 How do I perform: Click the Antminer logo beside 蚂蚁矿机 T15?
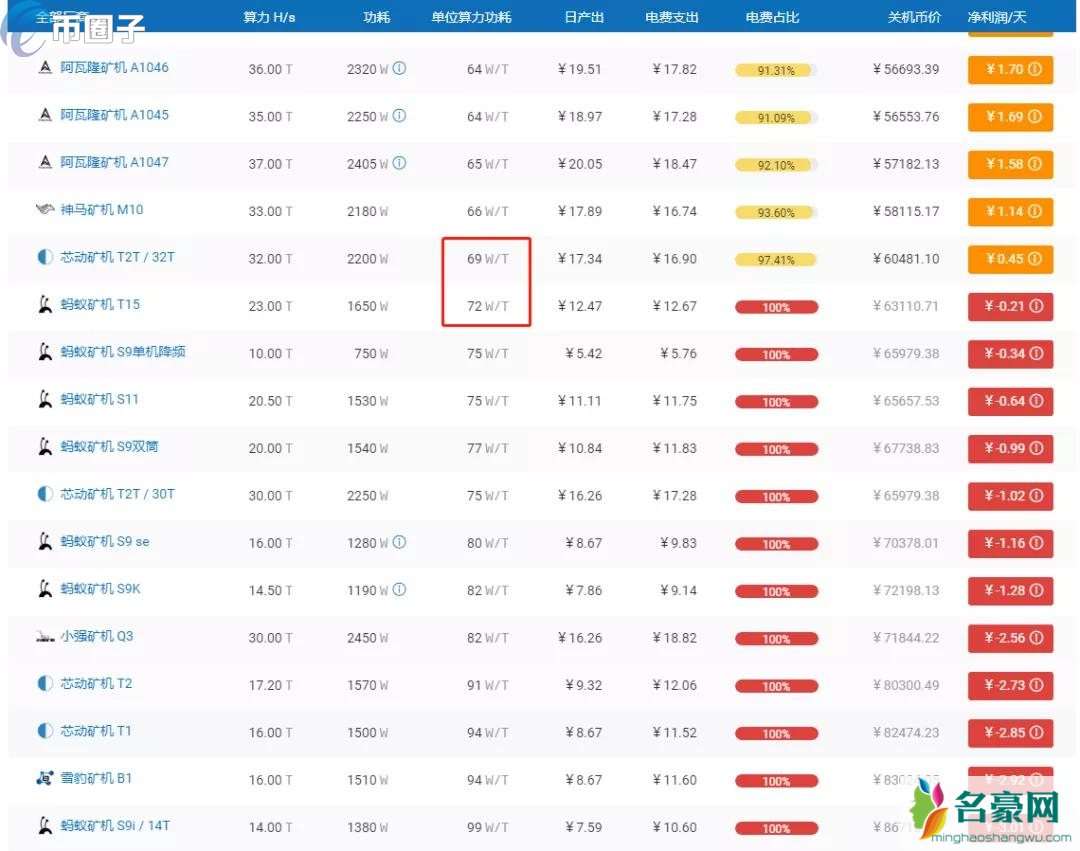click(45, 304)
